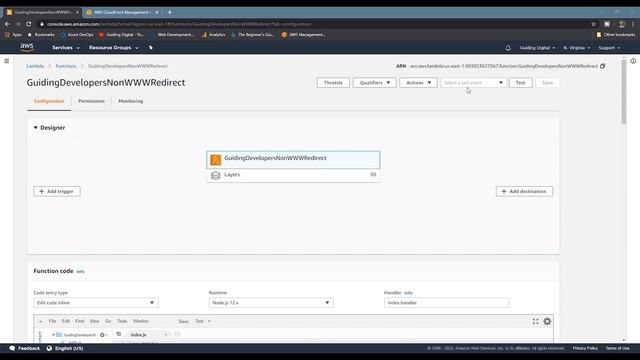Open the Actions dropdown
The height and width of the screenshot is (360, 640).
[x=418, y=82]
